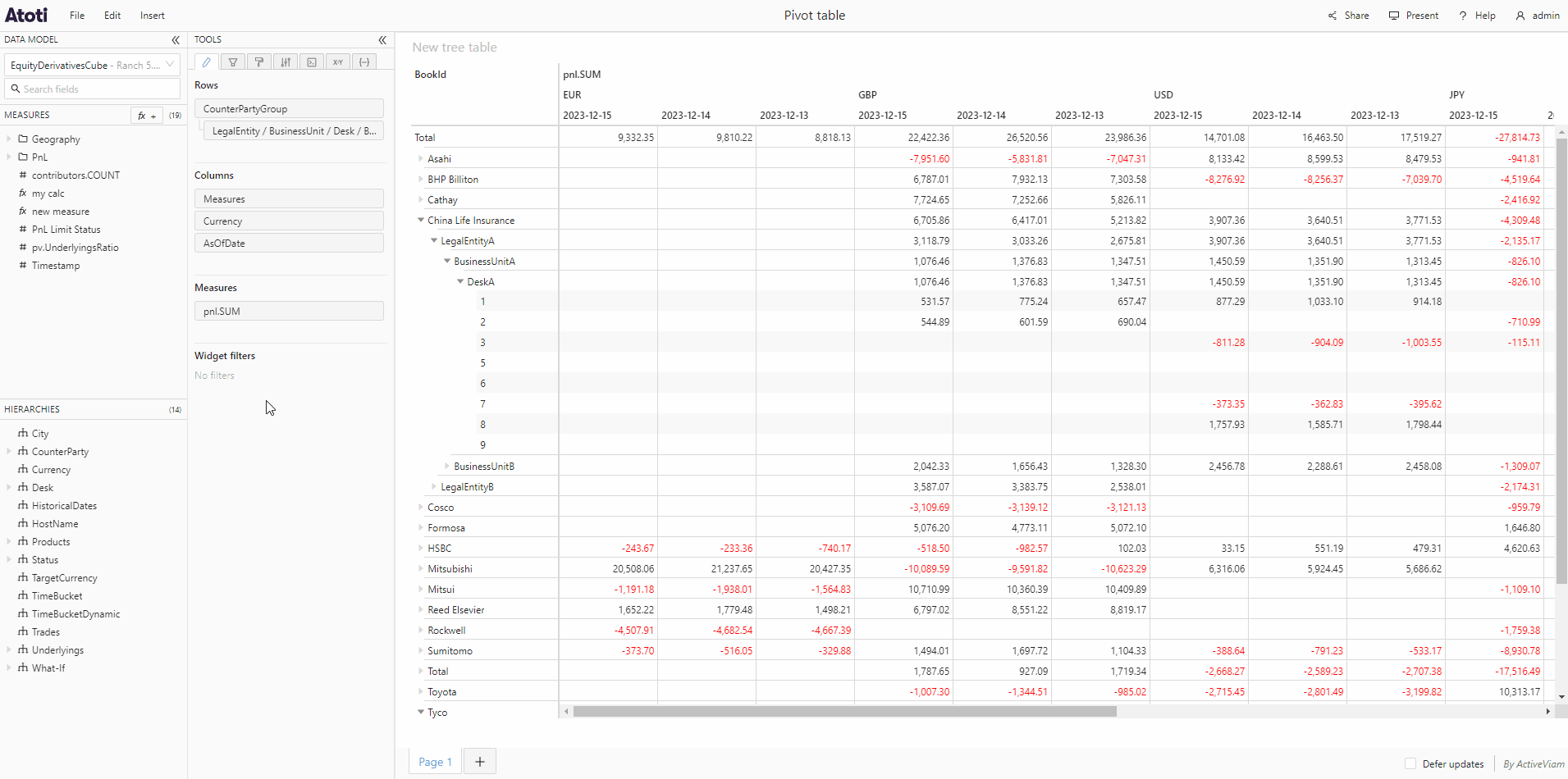
Task: Click the Search fields input
Action: pos(93,89)
